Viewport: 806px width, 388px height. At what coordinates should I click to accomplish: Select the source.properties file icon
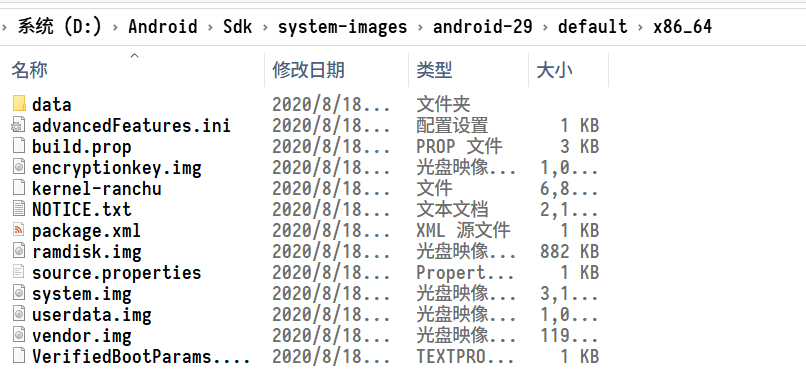(x=19, y=272)
